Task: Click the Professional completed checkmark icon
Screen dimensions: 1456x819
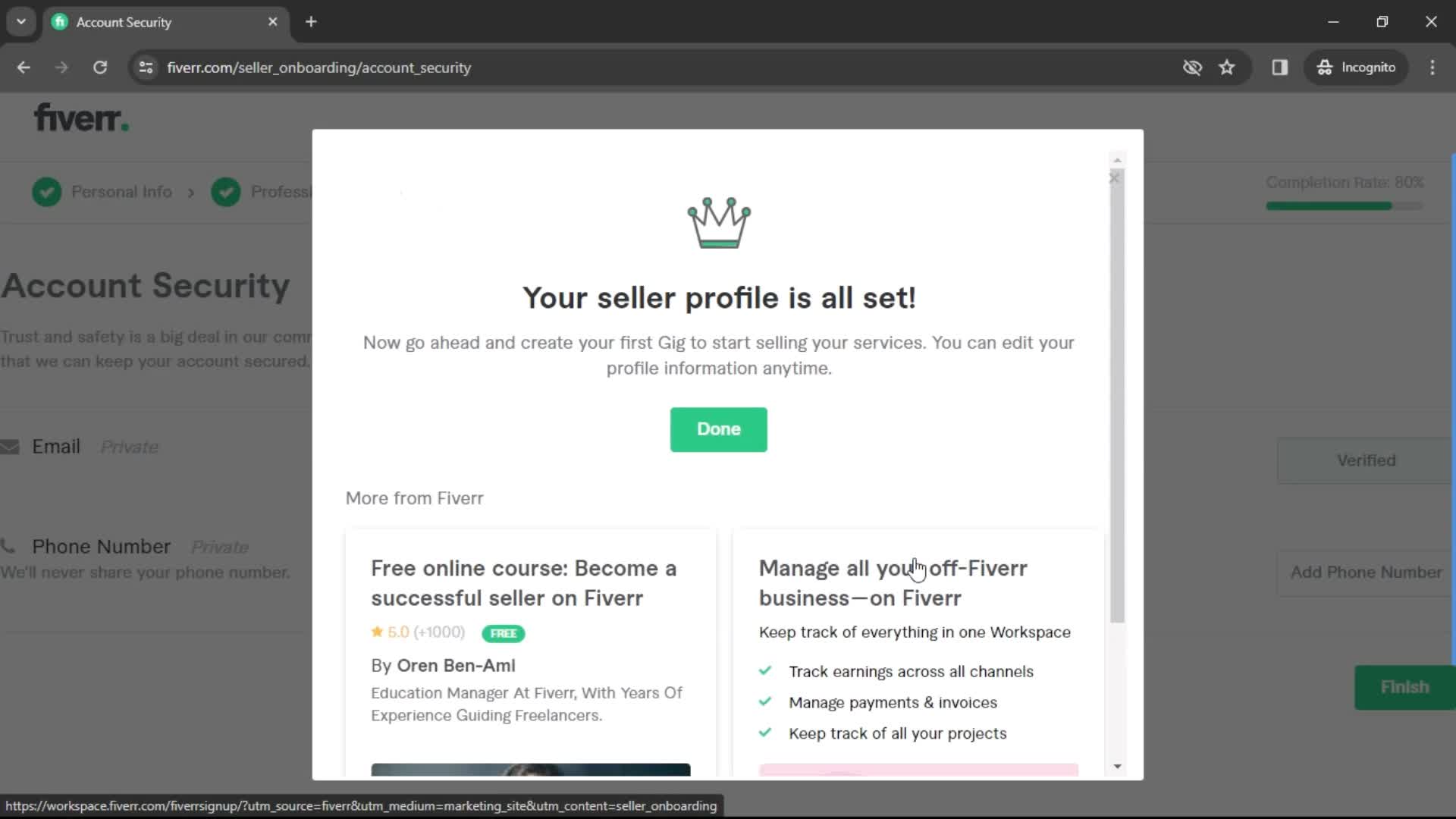Action: tap(226, 191)
